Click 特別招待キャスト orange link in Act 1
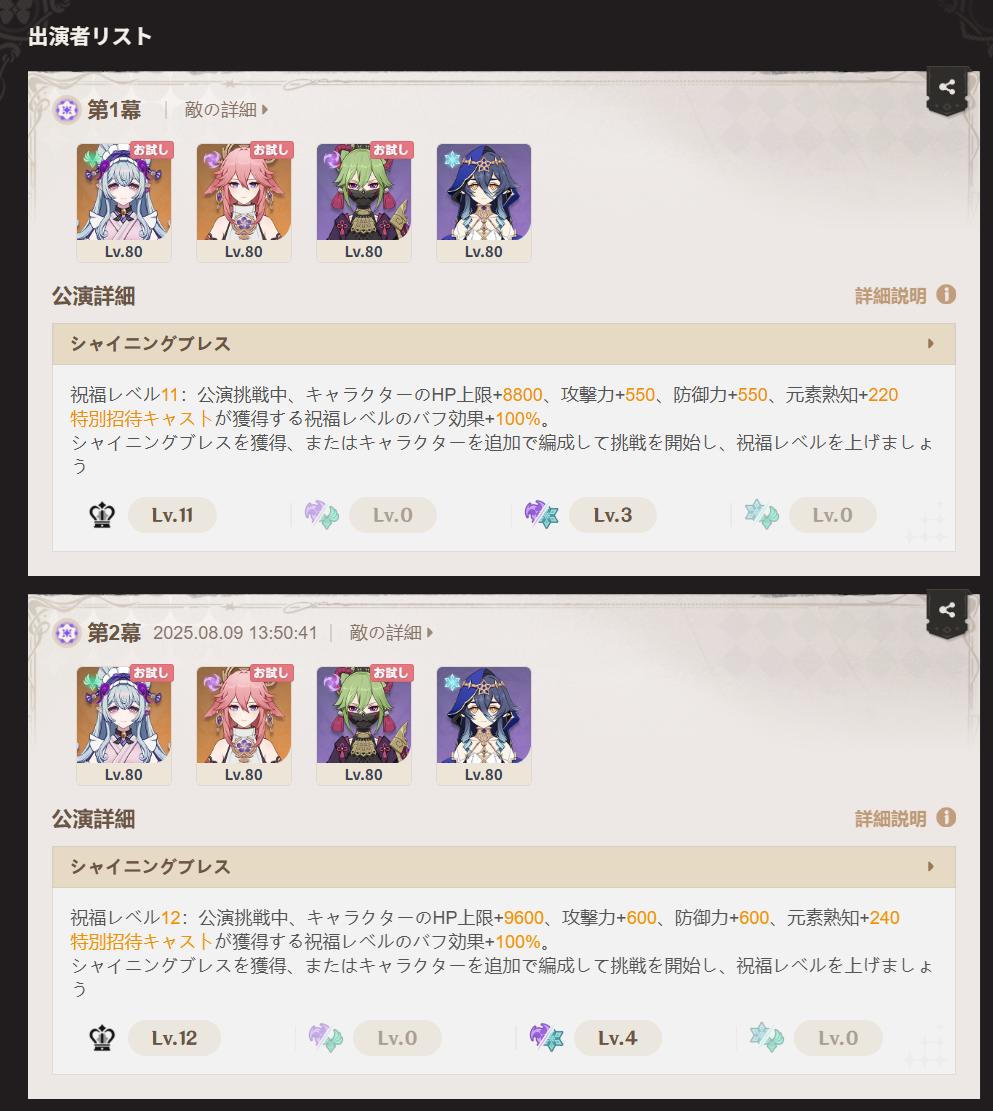Viewport: 993px width, 1111px height. [142, 419]
